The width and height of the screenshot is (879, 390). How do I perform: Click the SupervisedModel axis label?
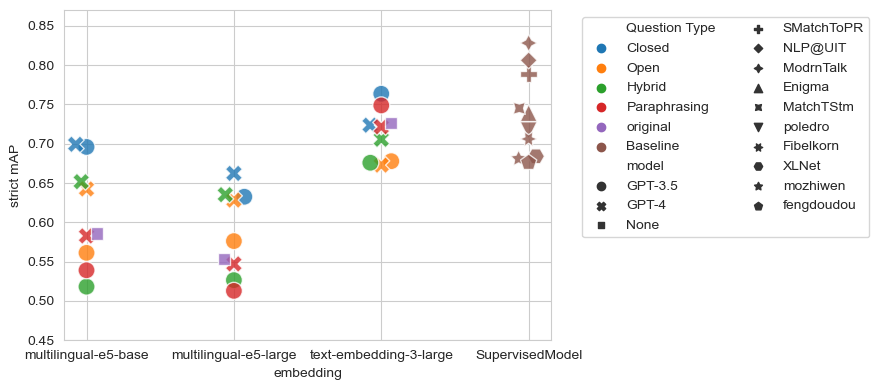click(529, 355)
